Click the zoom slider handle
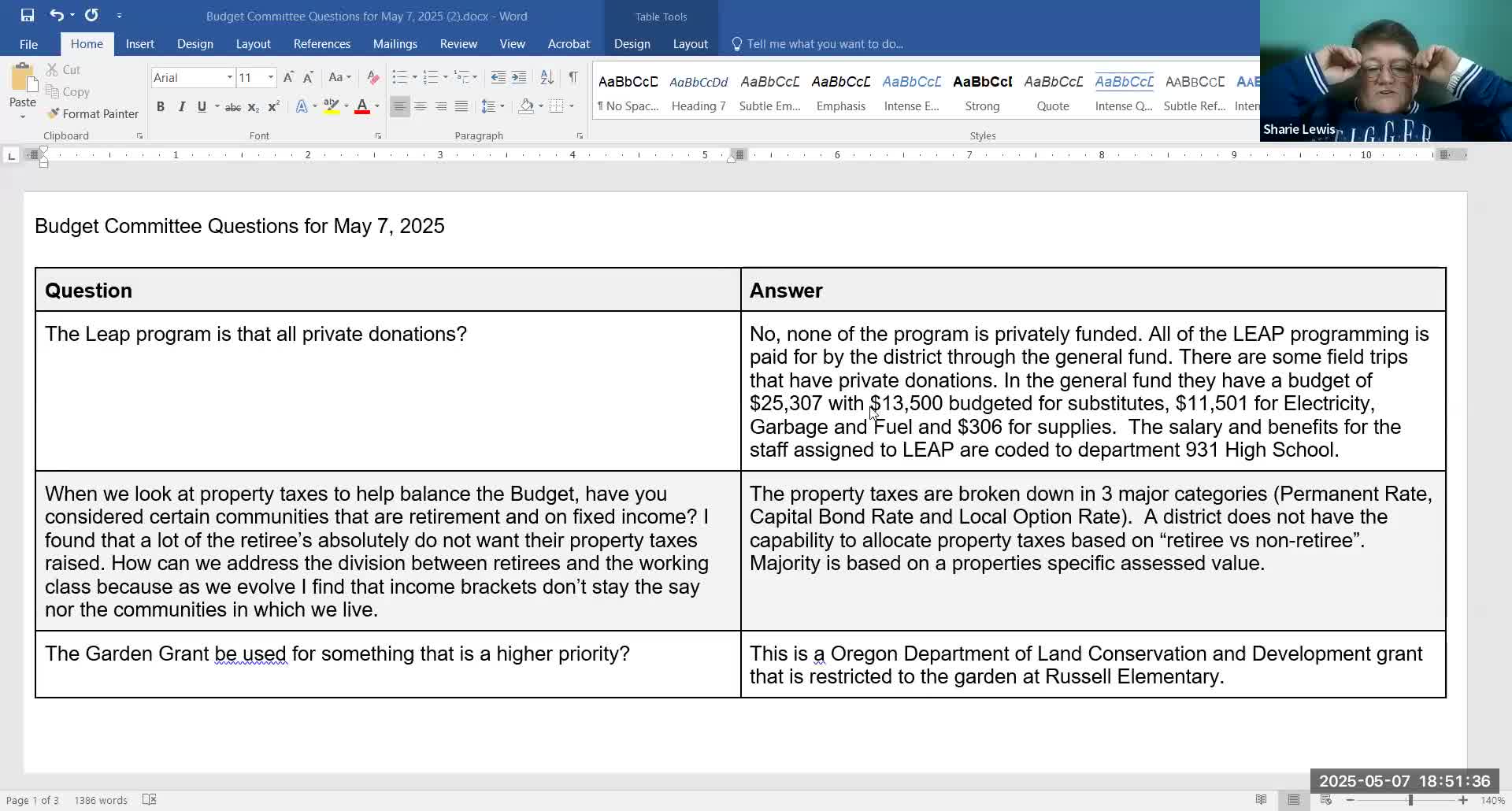The width and height of the screenshot is (1512, 811). [x=1410, y=800]
